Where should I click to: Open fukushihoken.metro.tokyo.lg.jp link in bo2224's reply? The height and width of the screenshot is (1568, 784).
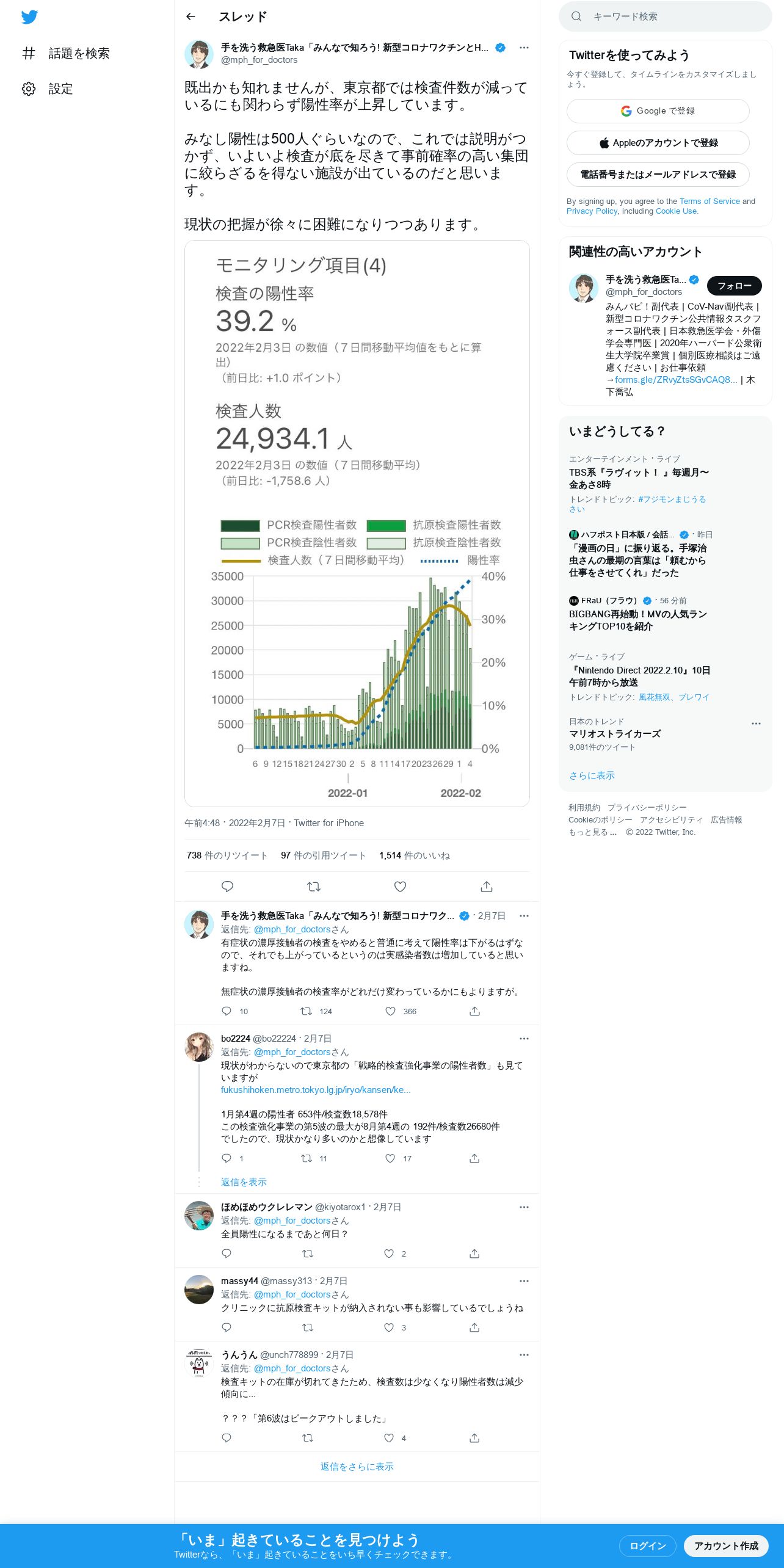pos(316,1090)
